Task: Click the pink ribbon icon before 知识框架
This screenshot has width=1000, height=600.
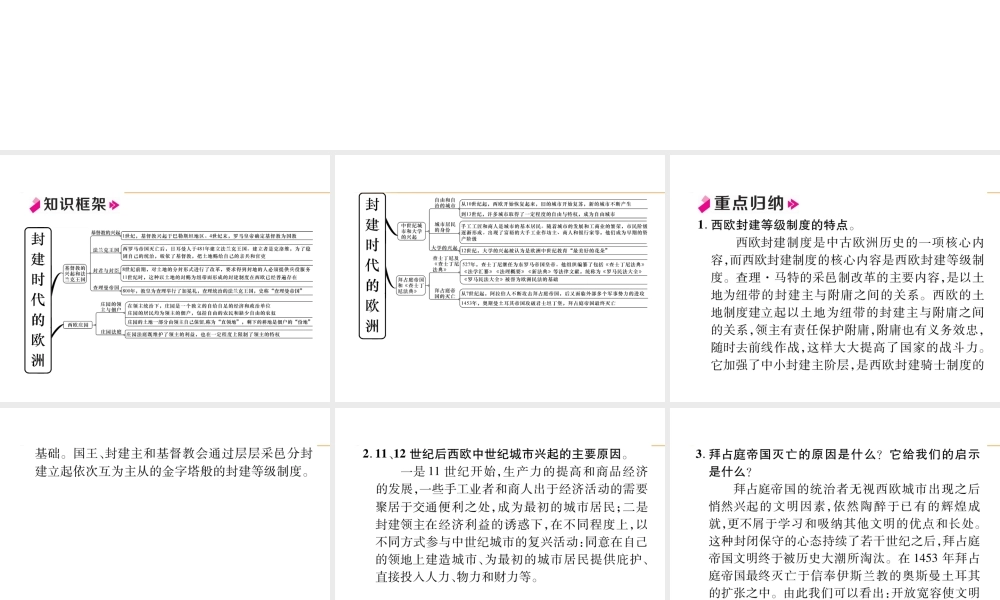Action: (35, 204)
